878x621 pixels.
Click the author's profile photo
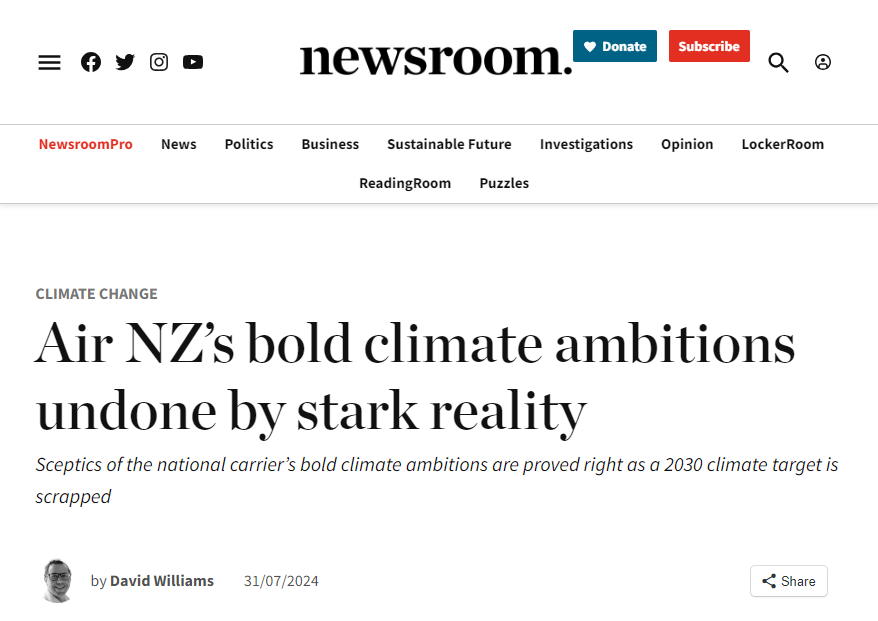pyautogui.click(x=58, y=581)
